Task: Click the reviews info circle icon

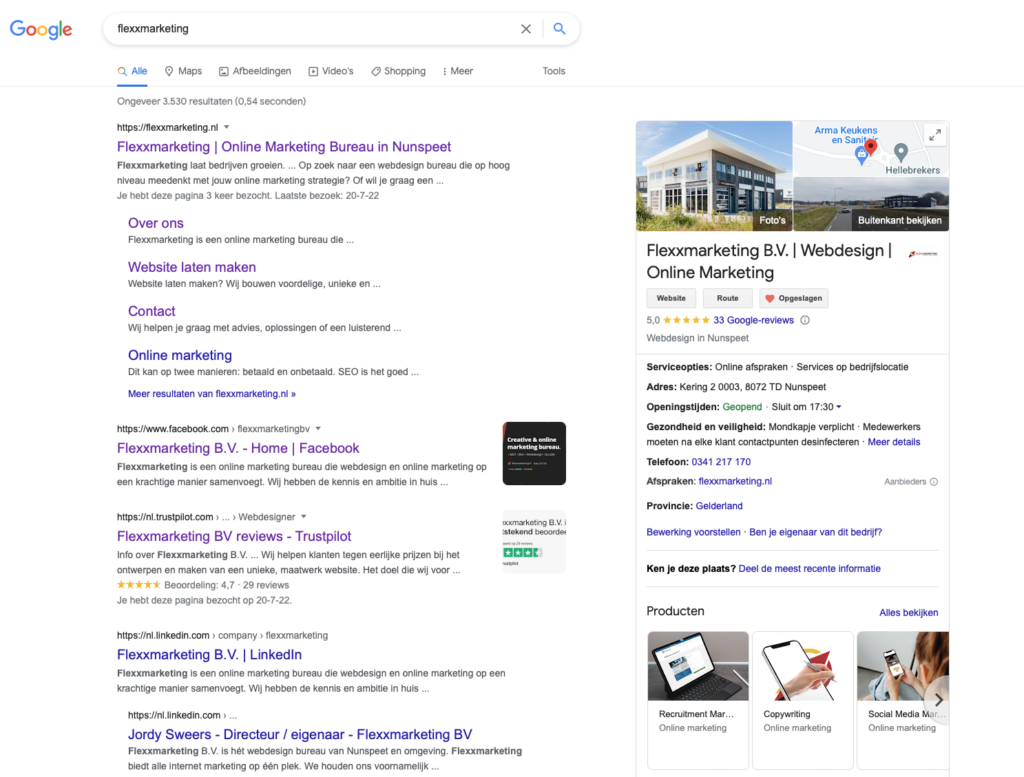Action: 805,320
